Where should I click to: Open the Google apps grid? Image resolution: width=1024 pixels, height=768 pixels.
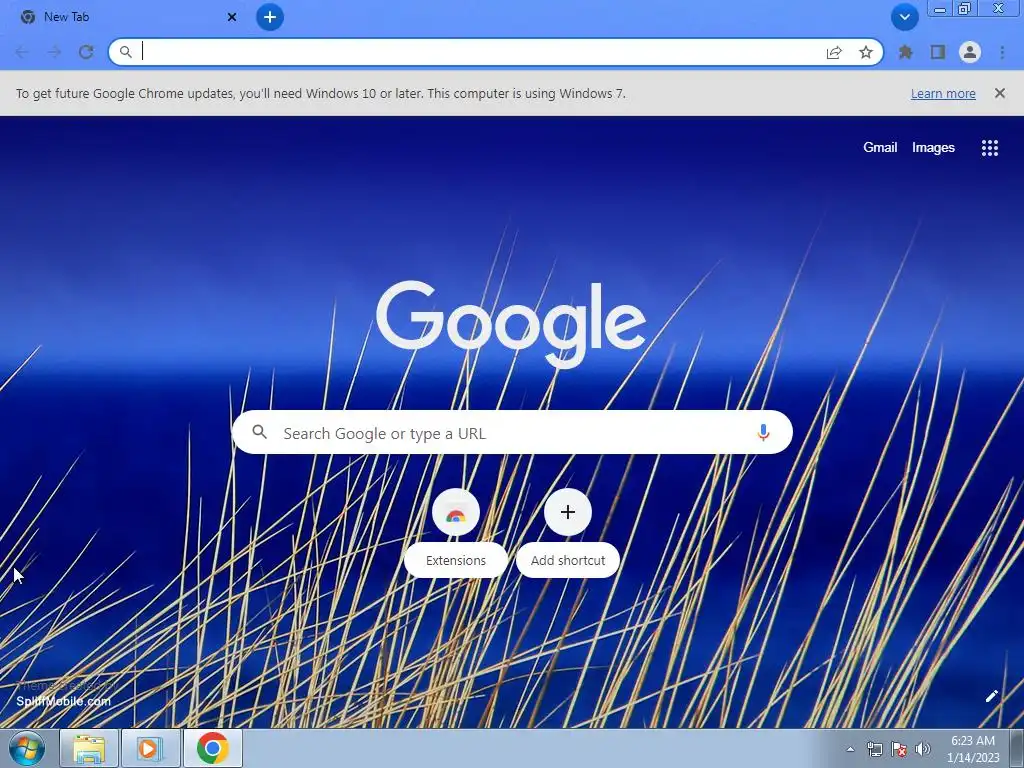pyautogui.click(x=990, y=148)
